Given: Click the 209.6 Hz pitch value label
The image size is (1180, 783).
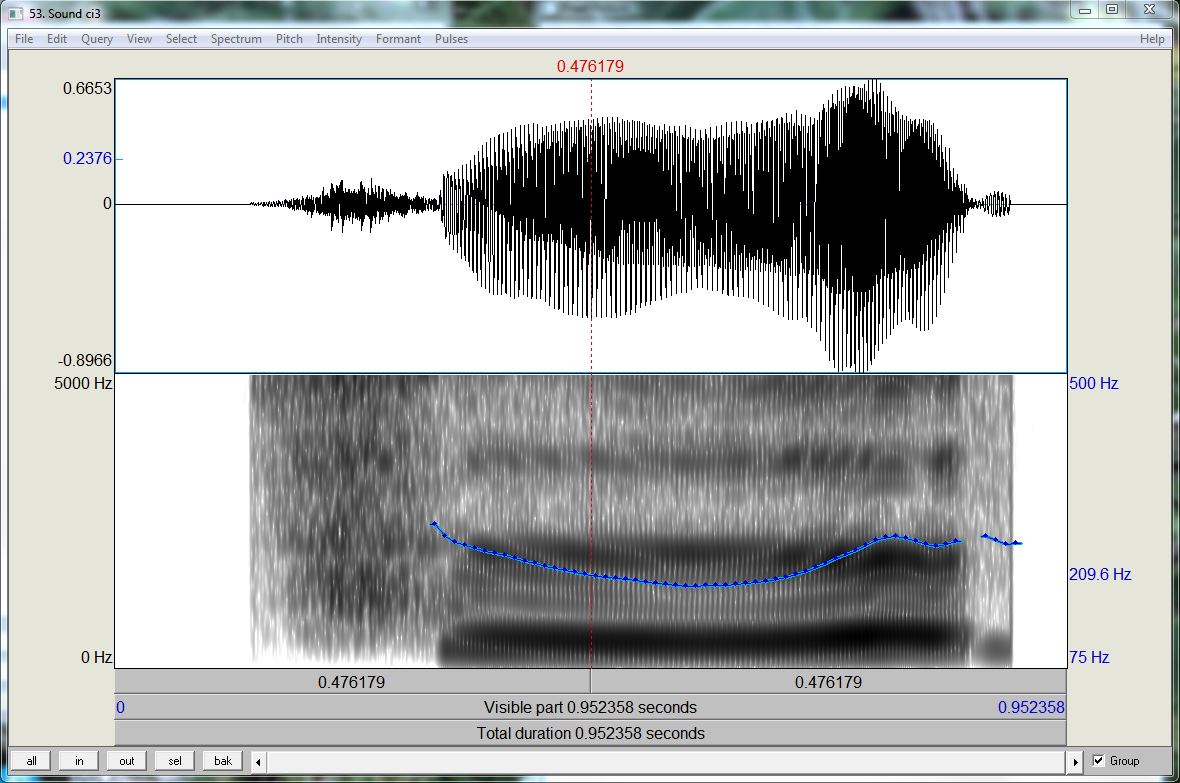Looking at the screenshot, I should tap(1100, 574).
